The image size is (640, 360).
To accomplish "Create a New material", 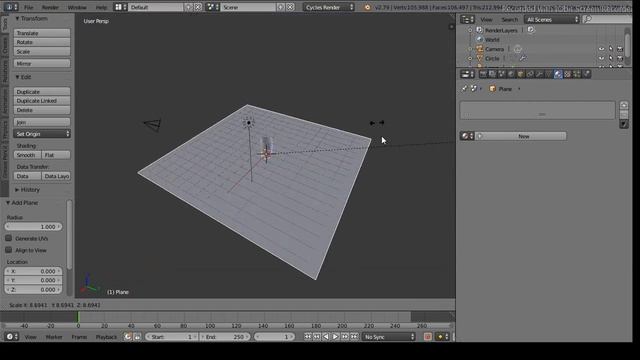I will [521, 136].
